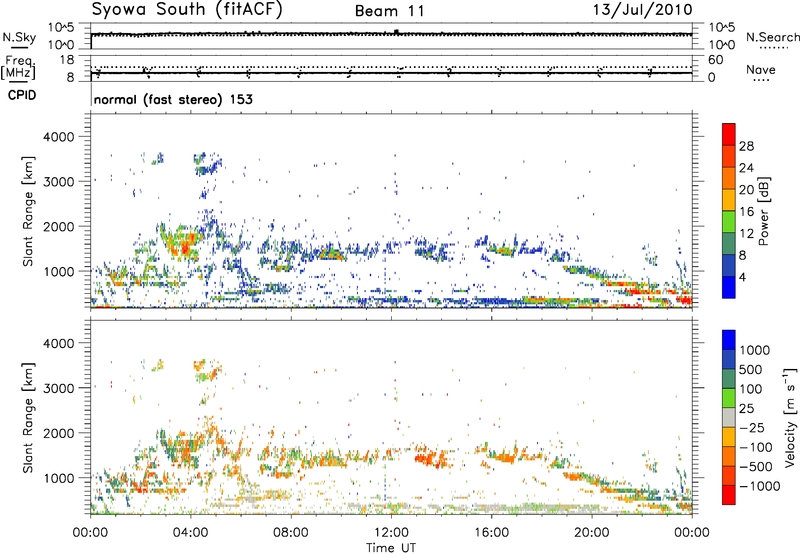Click the 'Nave' legend label
Image resolution: width=800 pixels, height=554 pixels.
pyautogui.click(x=761, y=69)
